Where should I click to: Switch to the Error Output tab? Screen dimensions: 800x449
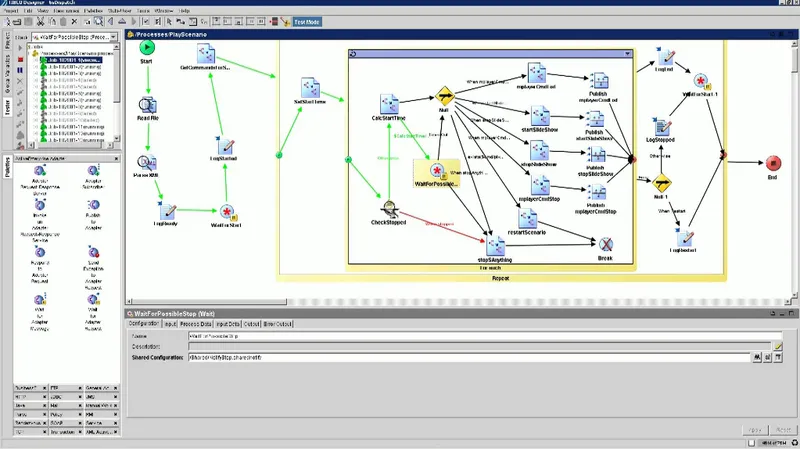click(x=278, y=324)
